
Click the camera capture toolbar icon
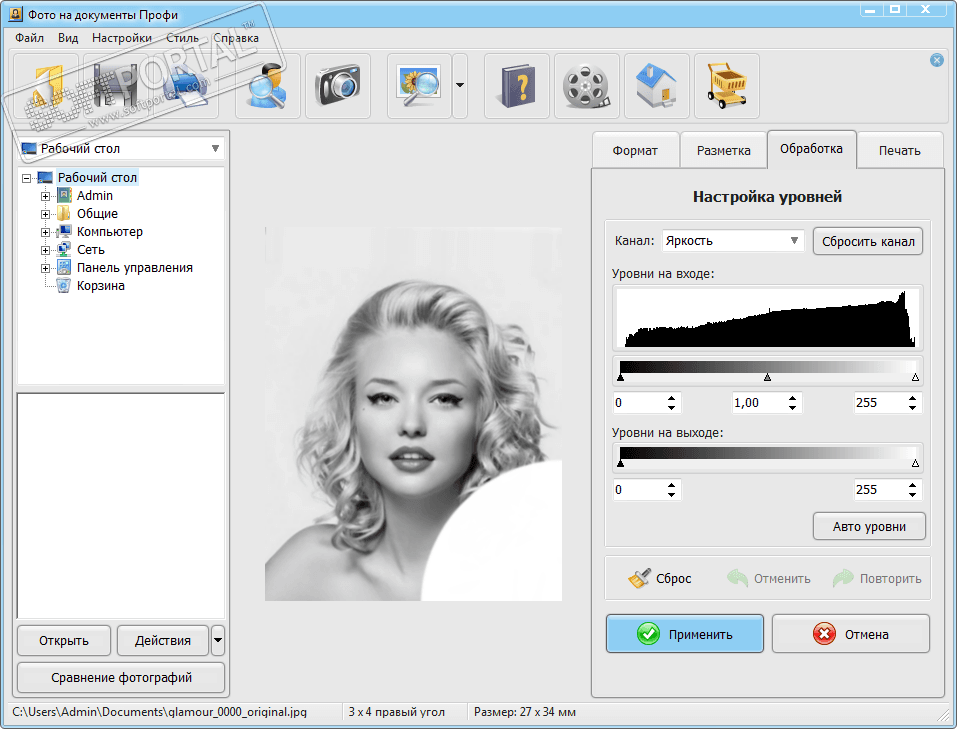[338, 86]
